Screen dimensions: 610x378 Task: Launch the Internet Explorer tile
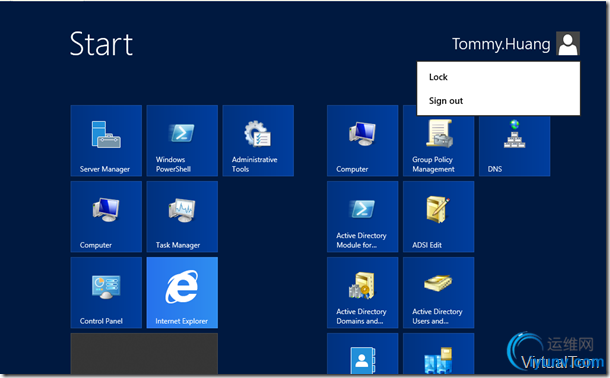click(182, 292)
